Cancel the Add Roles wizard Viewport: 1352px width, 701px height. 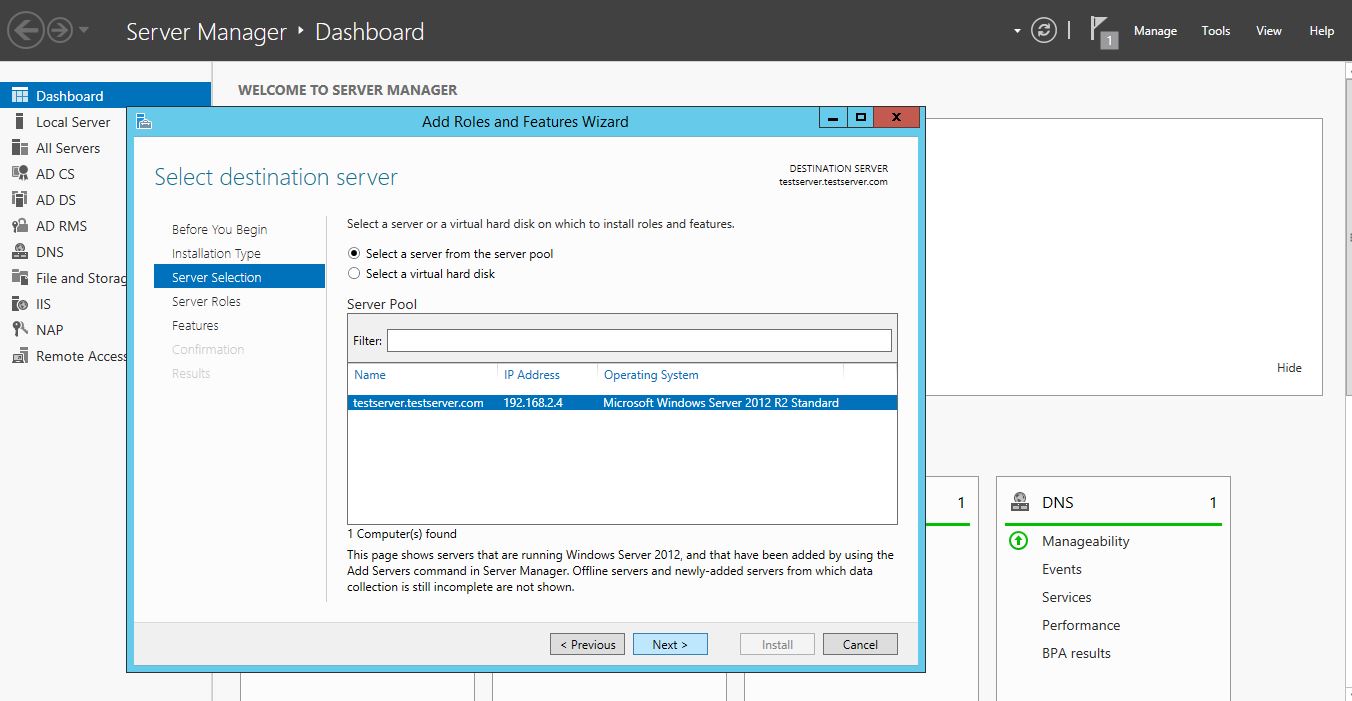pos(860,645)
